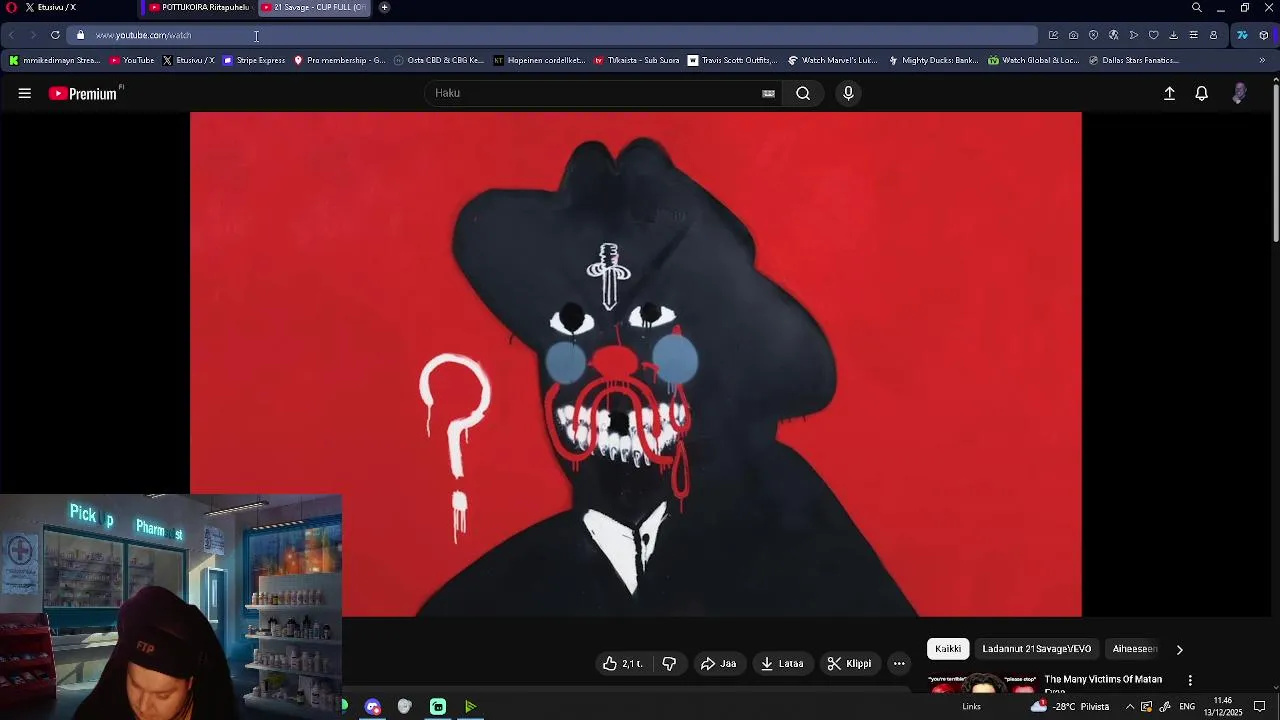Select the Aiheeseen filter chip
The height and width of the screenshot is (720, 1280).
point(1135,649)
